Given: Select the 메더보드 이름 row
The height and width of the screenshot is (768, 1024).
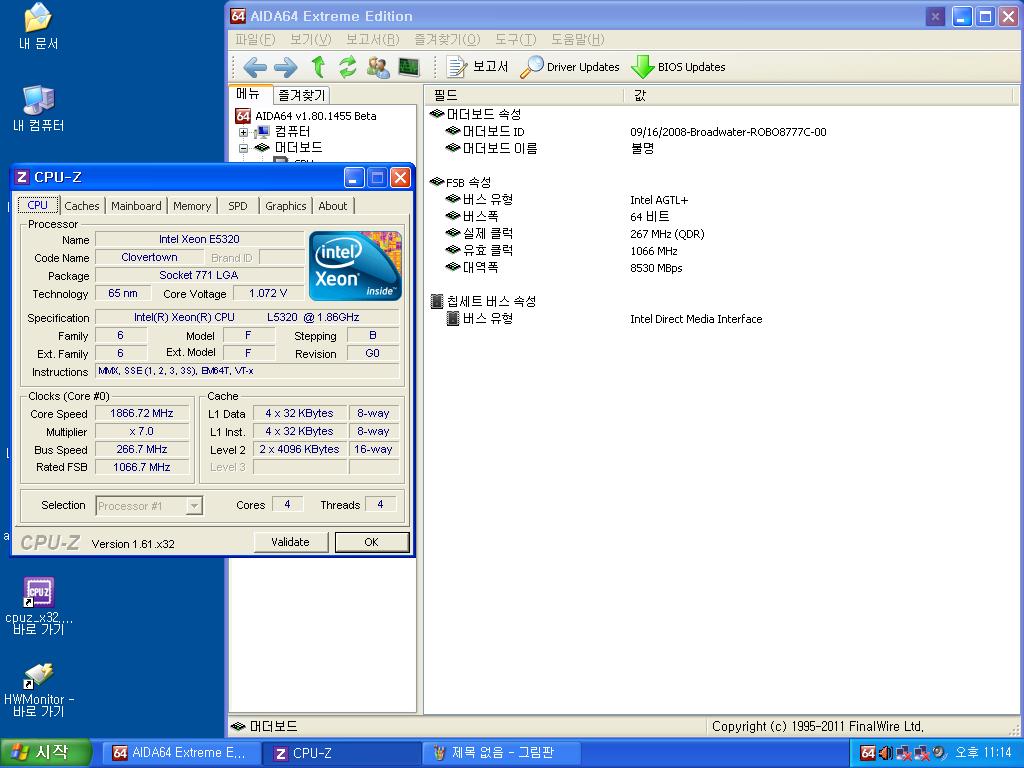Looking at the screenshot, I should 722,149.
